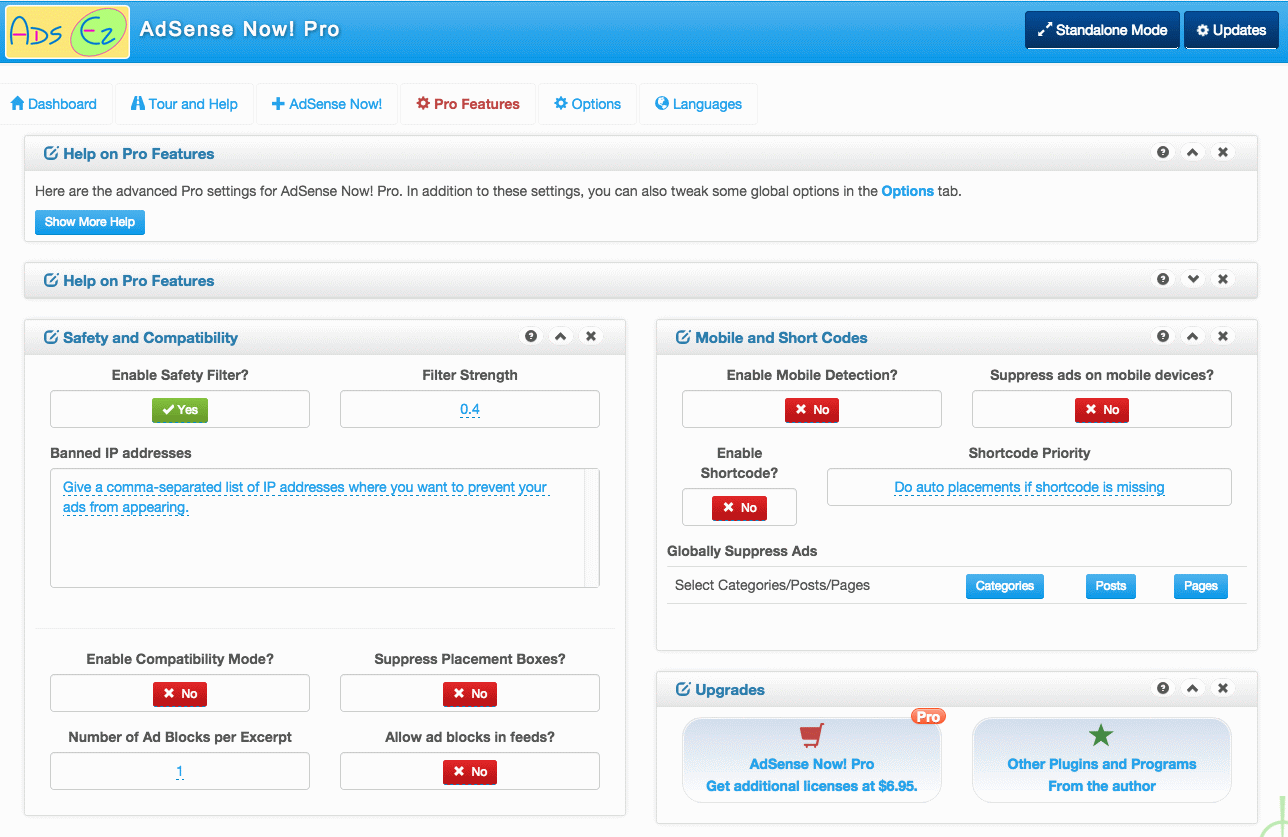This screenshot has height=837, width=1288.
Task: Click the orange Pro badge
Action: tap(928, 717)
